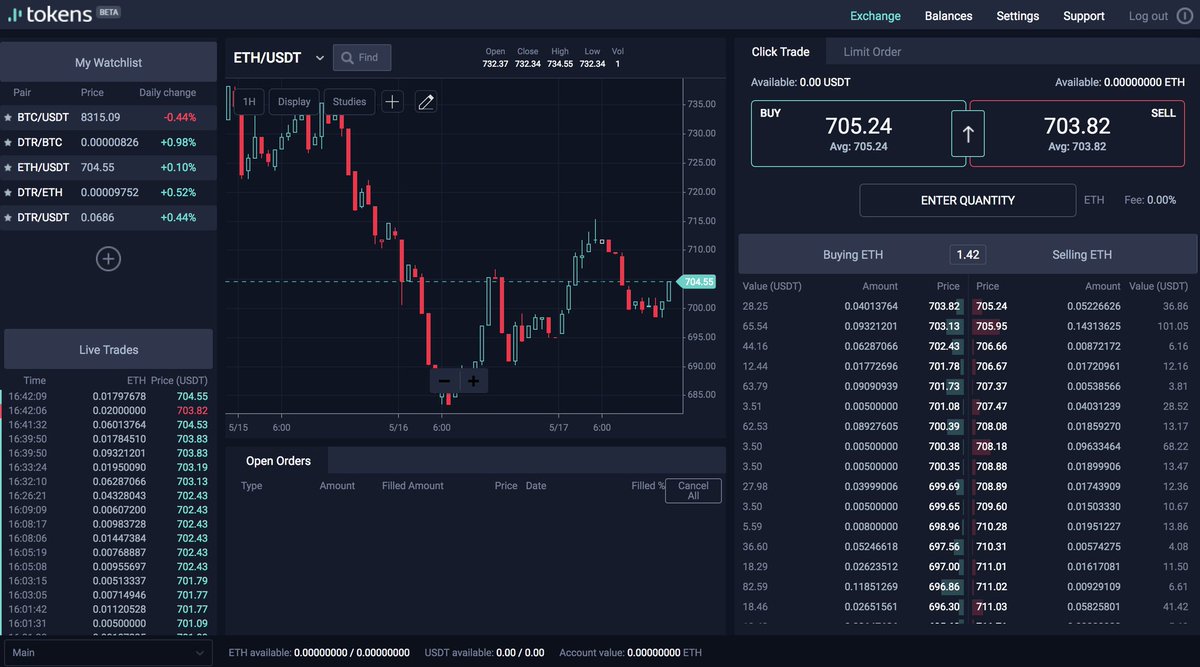Click the bid amount 0.04013764
The image size is (1200, 667).
(x=871, y=306)
